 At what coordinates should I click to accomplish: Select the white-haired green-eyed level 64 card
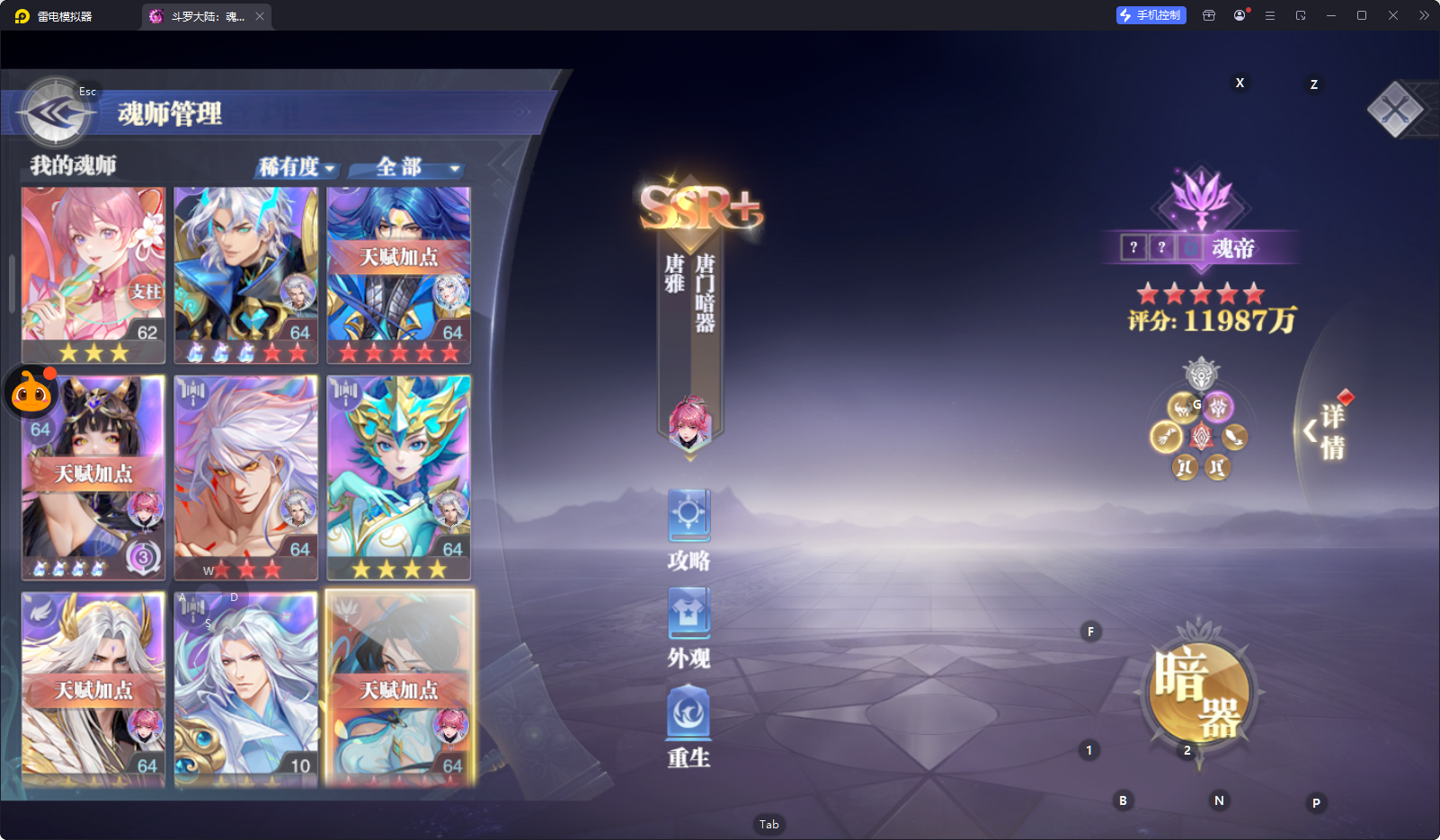pyautogui.click(x=245, y=275)
